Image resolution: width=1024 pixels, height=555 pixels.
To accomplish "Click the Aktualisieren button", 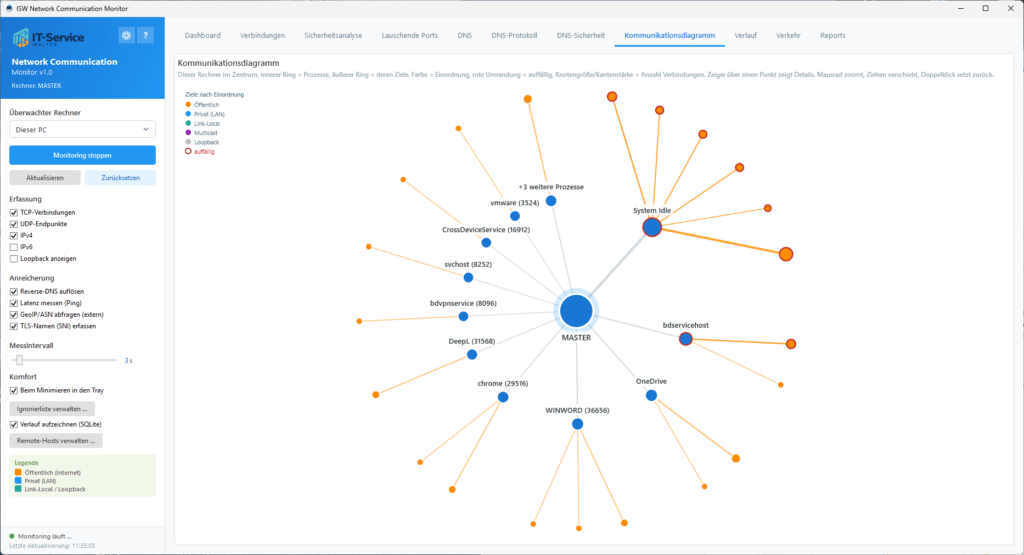I will pyautogui.click(x=45, y=178).
